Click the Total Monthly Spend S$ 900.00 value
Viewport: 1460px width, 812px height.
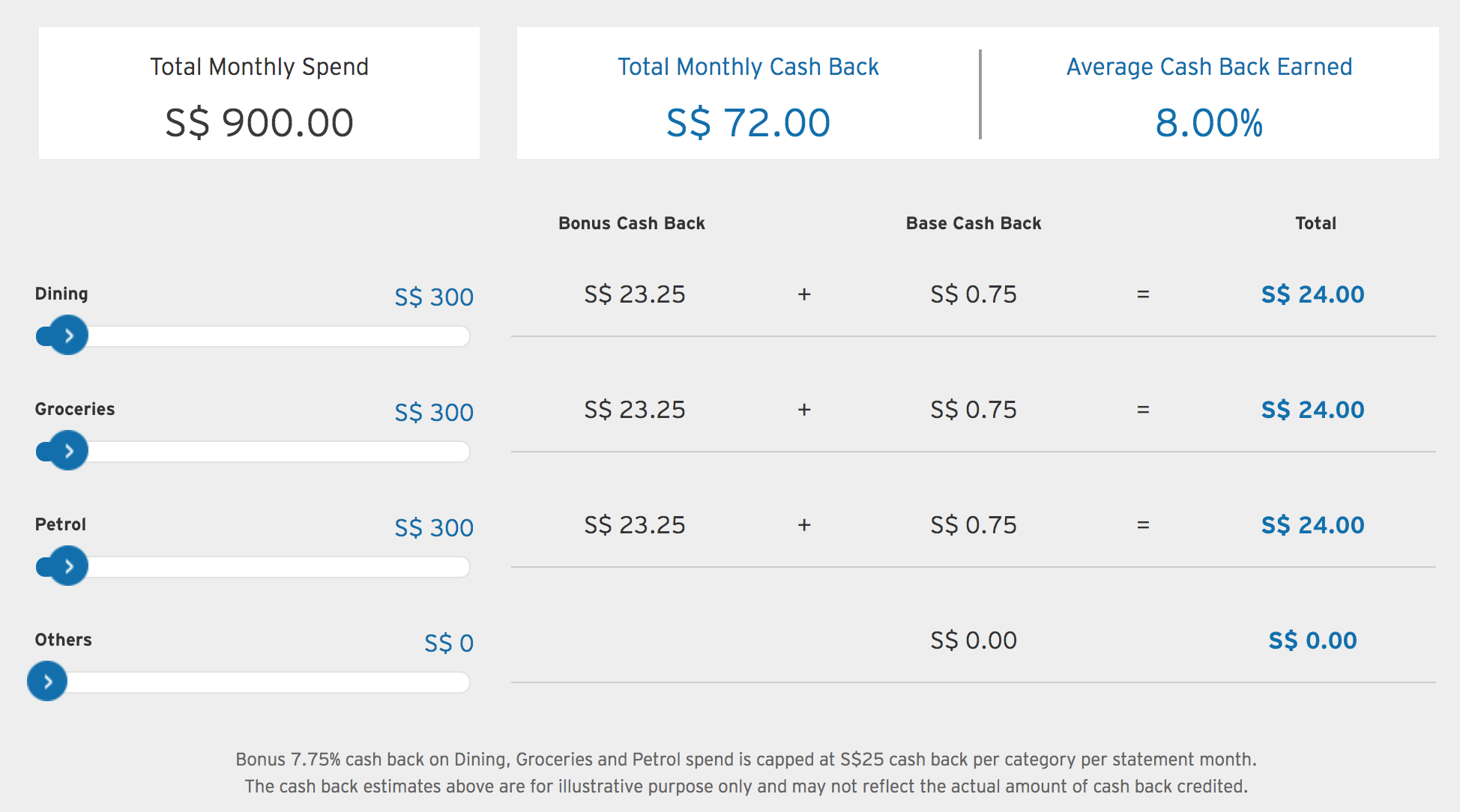coord(259,123)
